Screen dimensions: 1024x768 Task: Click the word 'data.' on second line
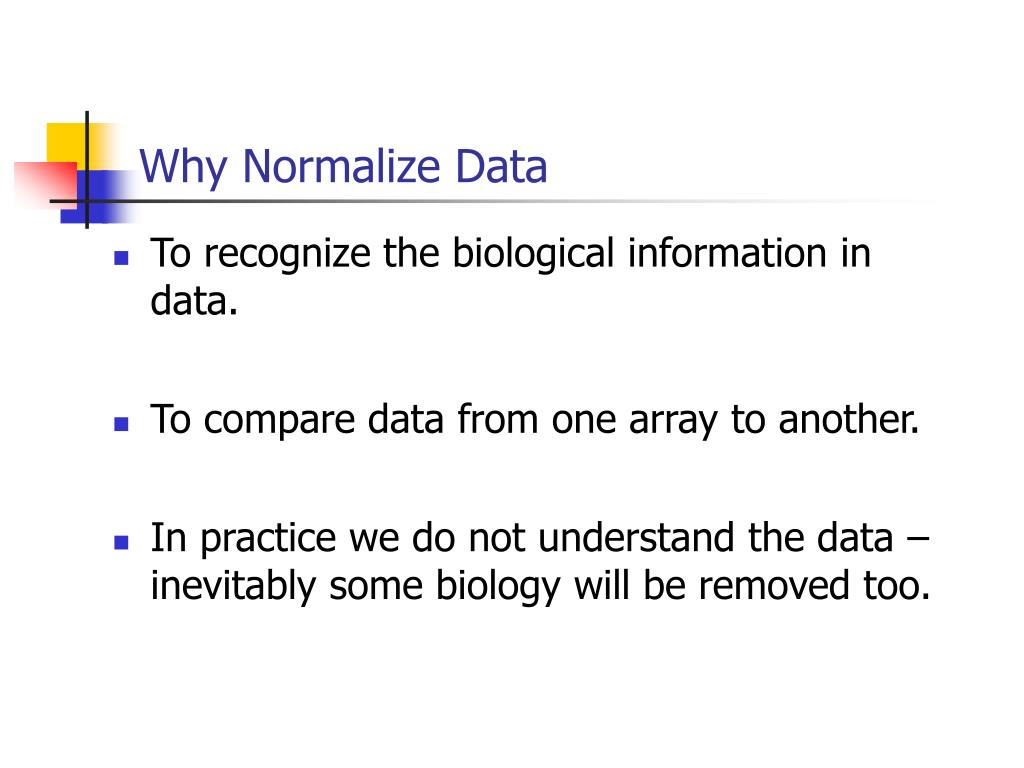coord(194,301)
